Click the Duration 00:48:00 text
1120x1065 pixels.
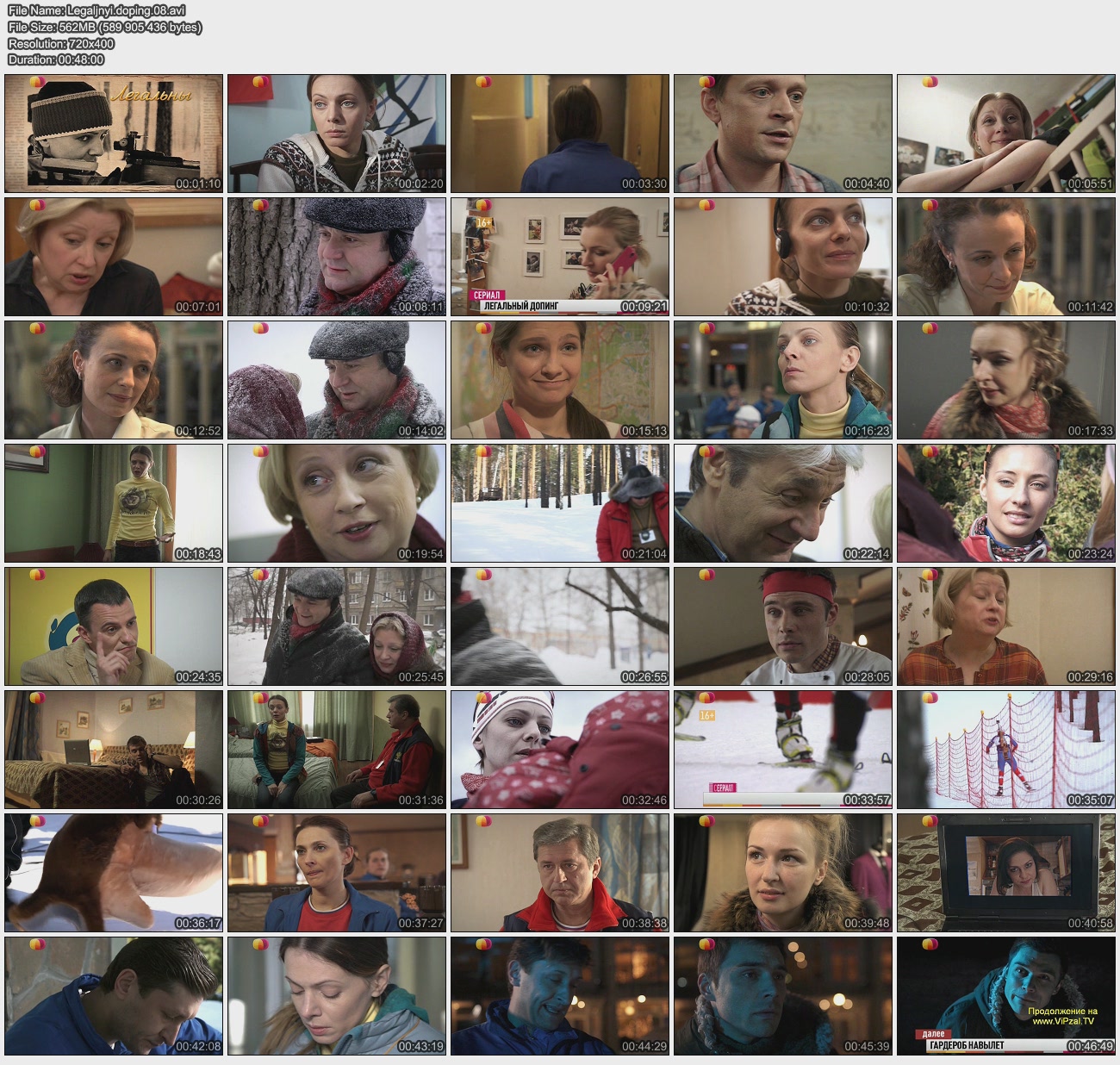click(56, 59)
